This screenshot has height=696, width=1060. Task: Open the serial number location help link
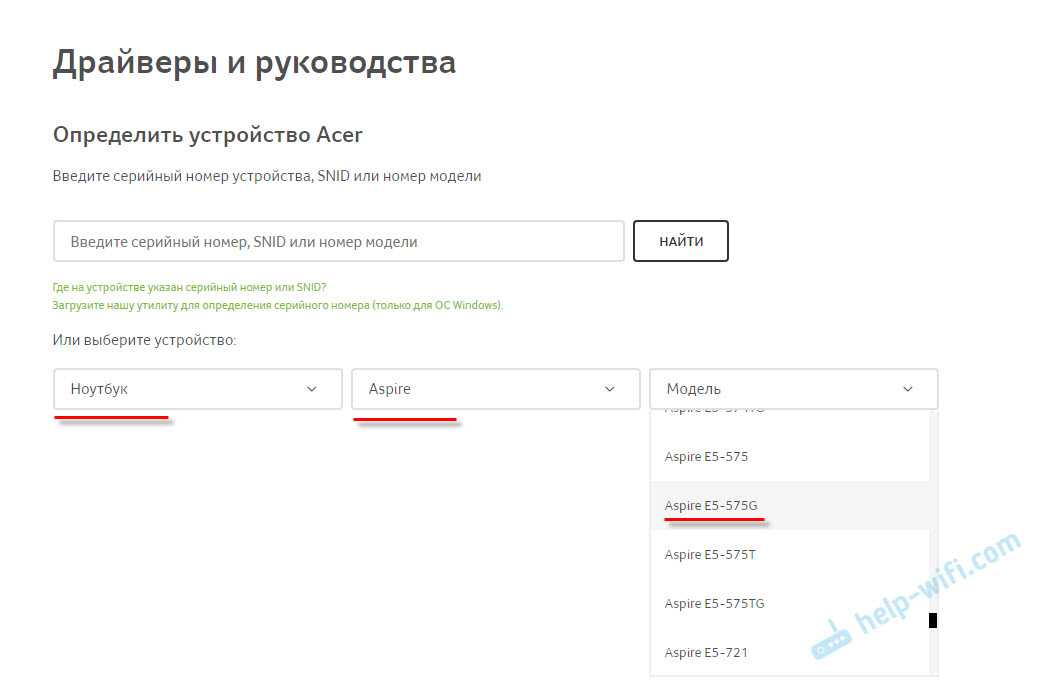pyautogui.click(x=189, y=287)
